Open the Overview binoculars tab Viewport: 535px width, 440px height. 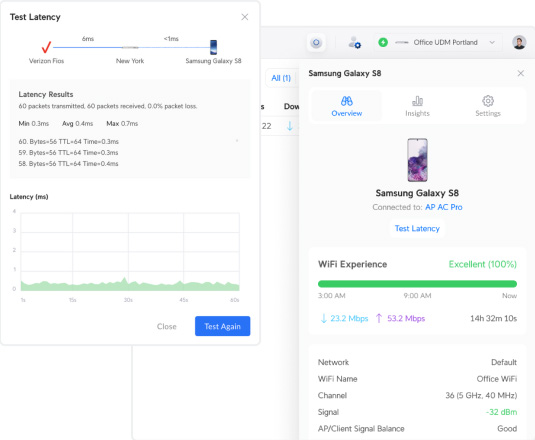[347, 106]
